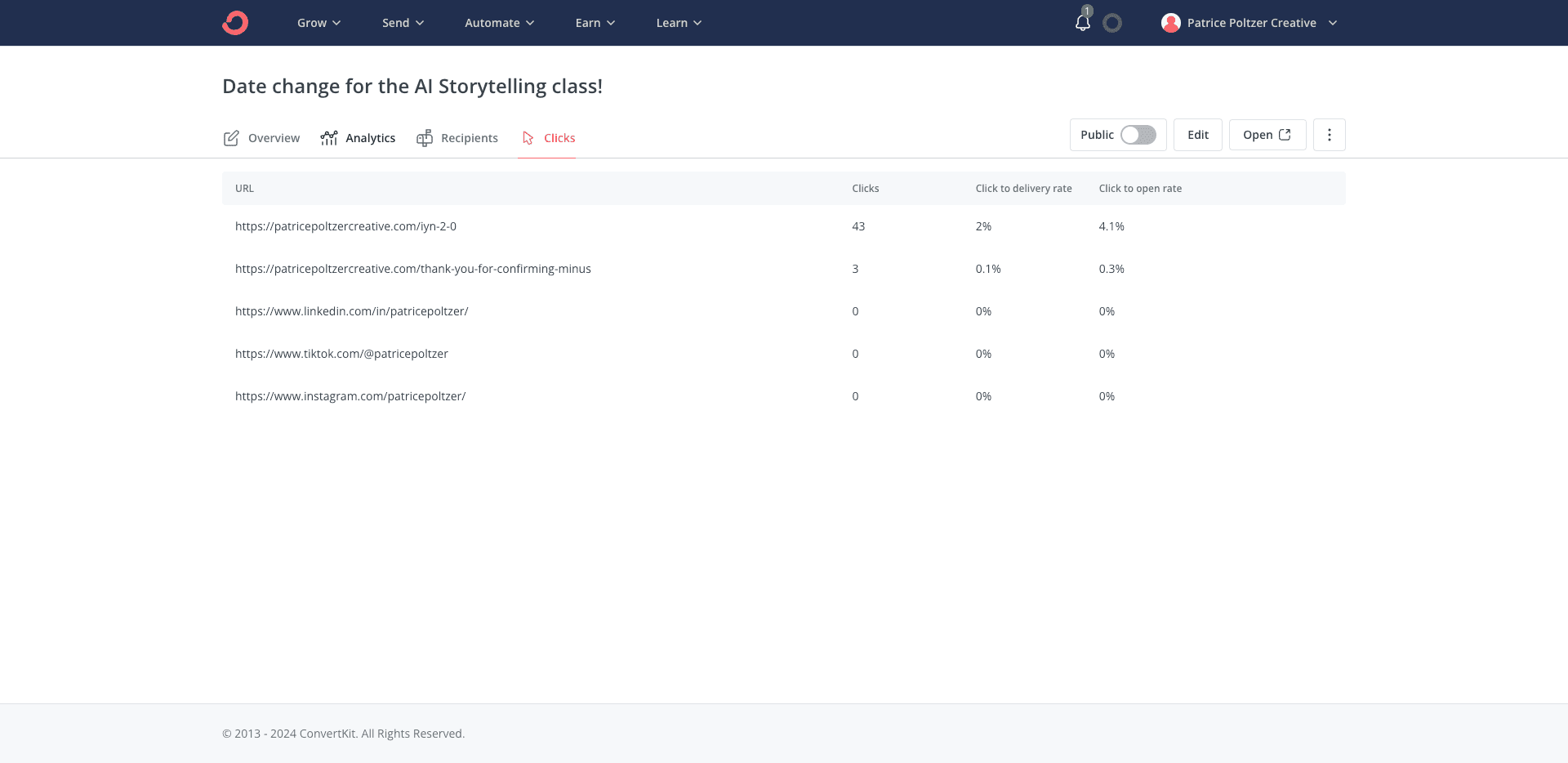Viewport: 1568px width, 763px height.
Task: Click the Patrice Poltzer Creative avatar
Action: point(1171,23)
